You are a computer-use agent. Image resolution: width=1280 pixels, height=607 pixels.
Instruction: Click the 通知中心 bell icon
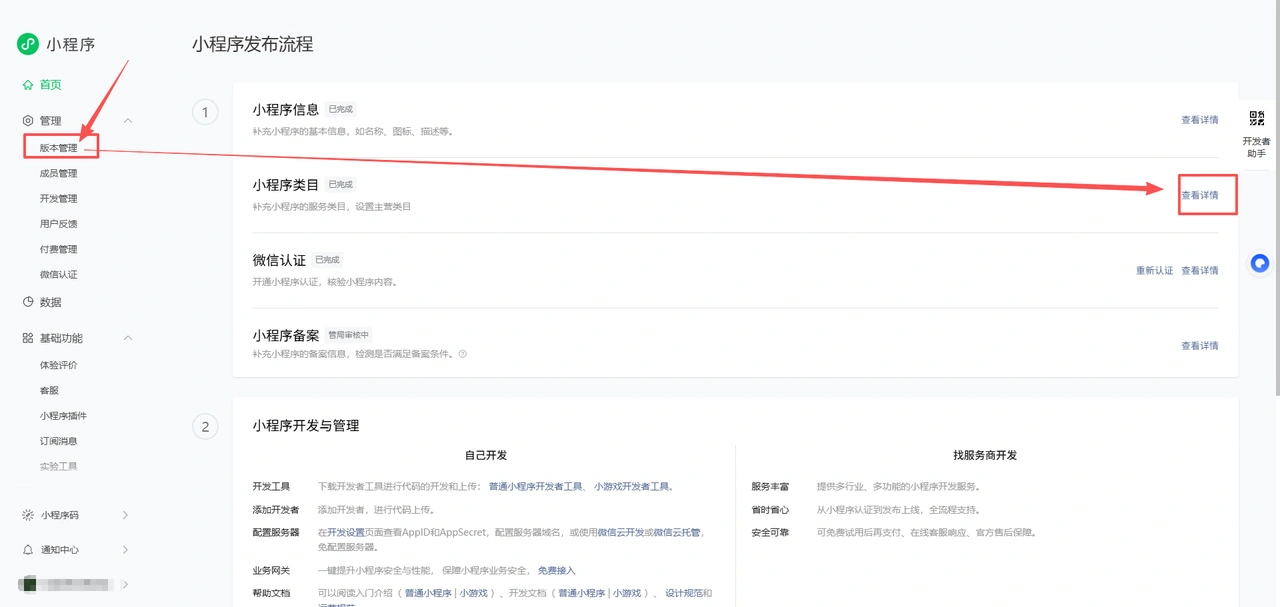click(28, 550)
